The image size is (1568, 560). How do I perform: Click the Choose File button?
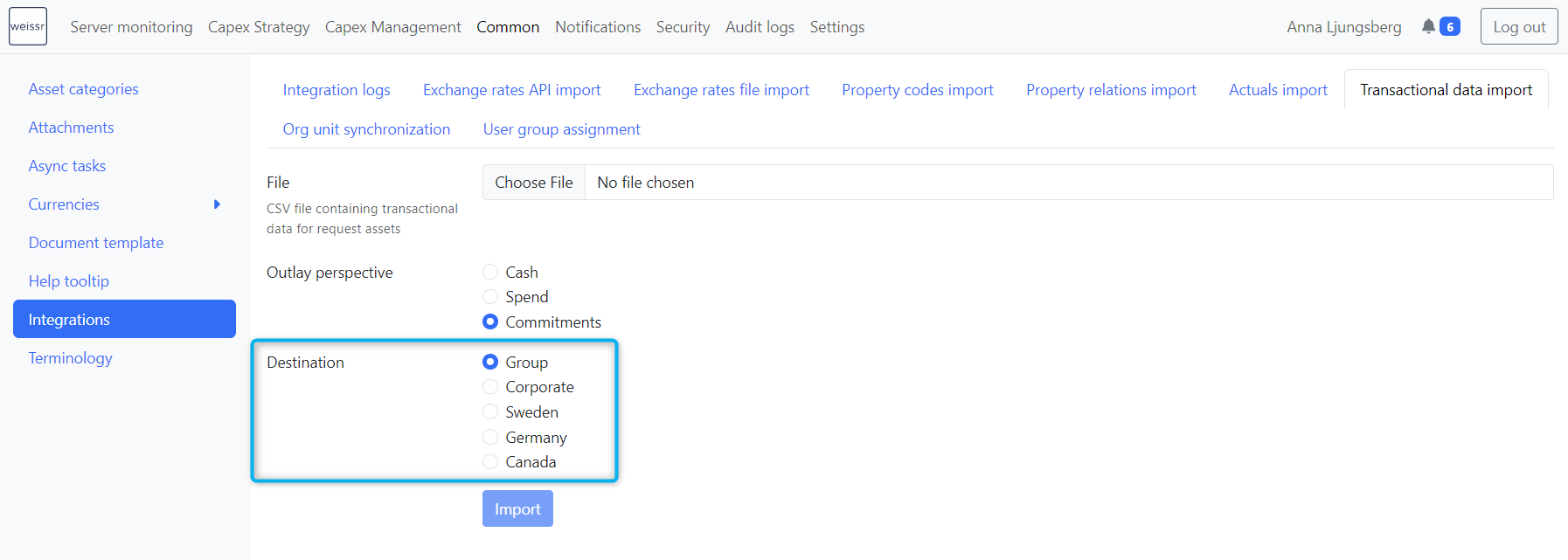[x=534, y=183]
